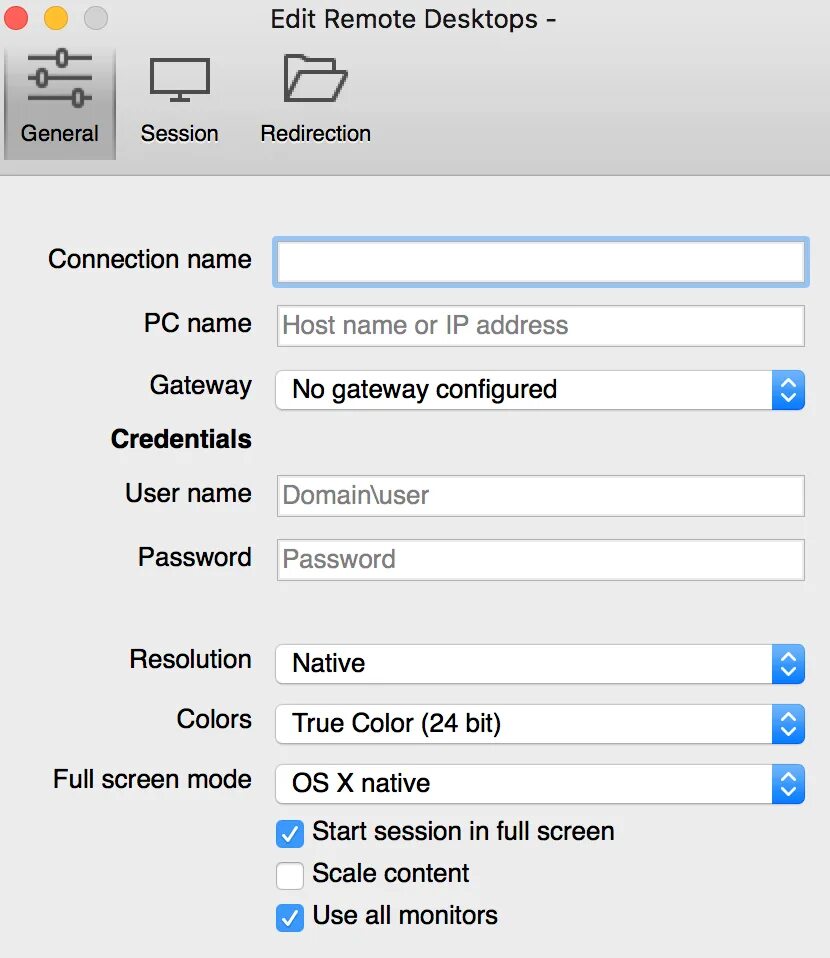Screen dimensions: 830x958
Task: Open the Redirection folder icon tab
Action: (315, 78)
